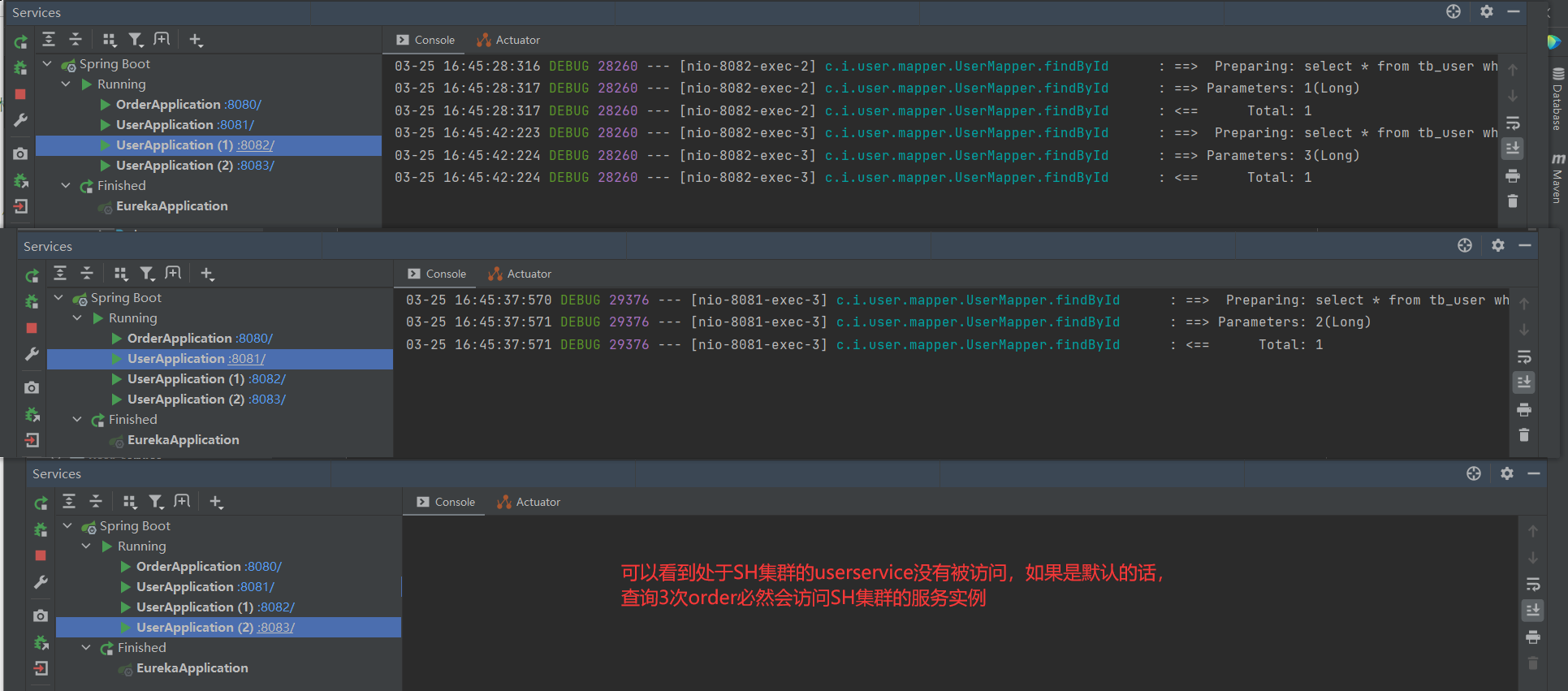
Task: Click print icon in bottom console
Action: pyautogui.click(x=1533, y=637)
